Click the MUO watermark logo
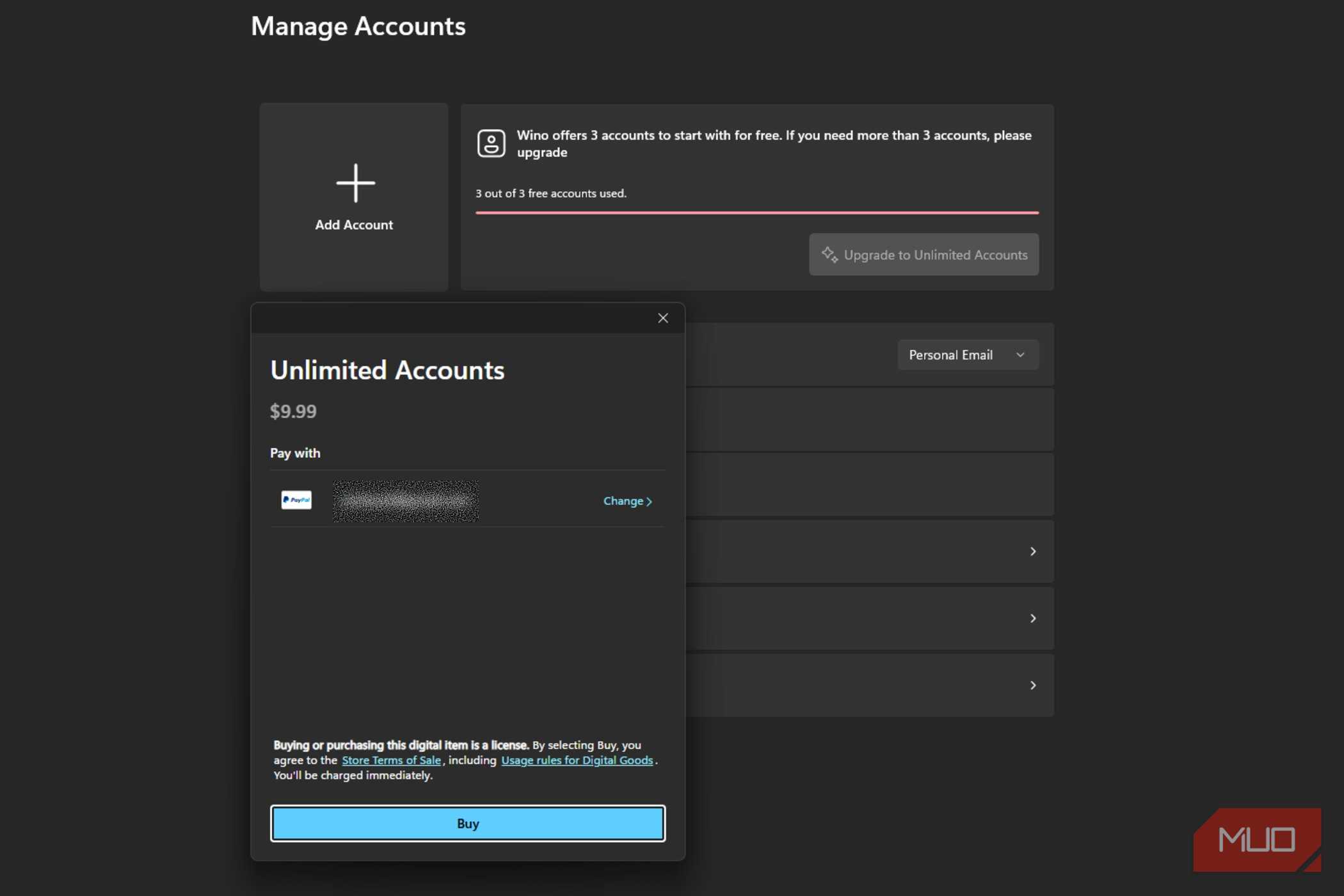The height and width of the screenshot is (896, 1344). point(1256,839)
